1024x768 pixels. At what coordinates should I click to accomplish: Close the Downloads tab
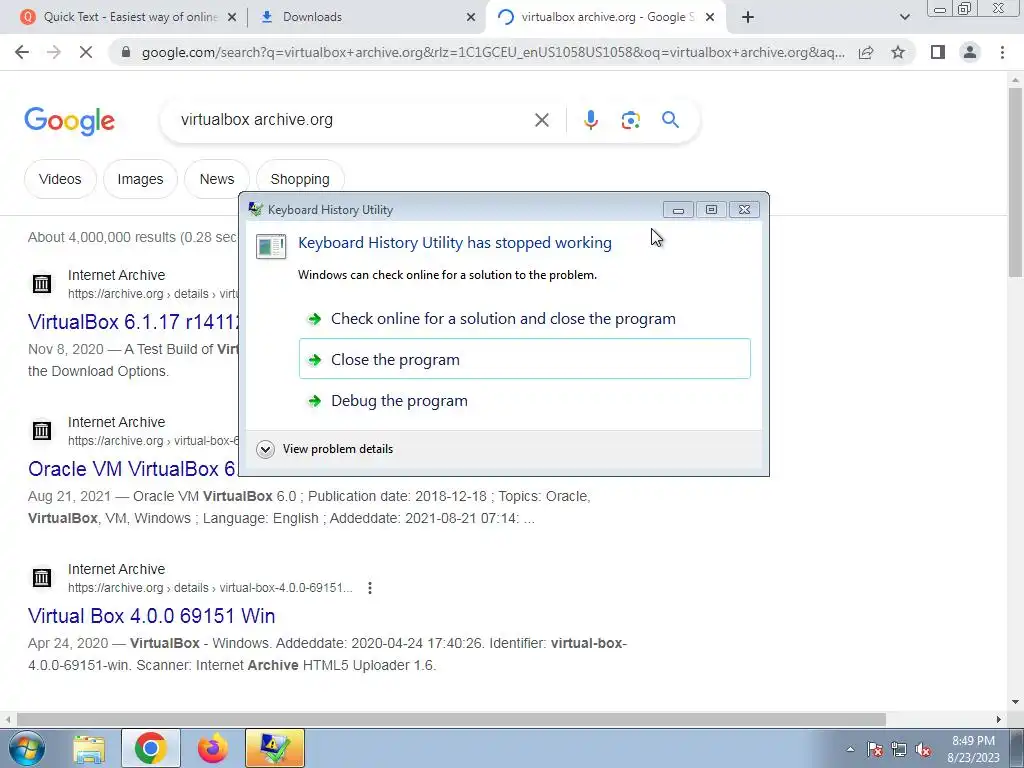coord(471,18)
